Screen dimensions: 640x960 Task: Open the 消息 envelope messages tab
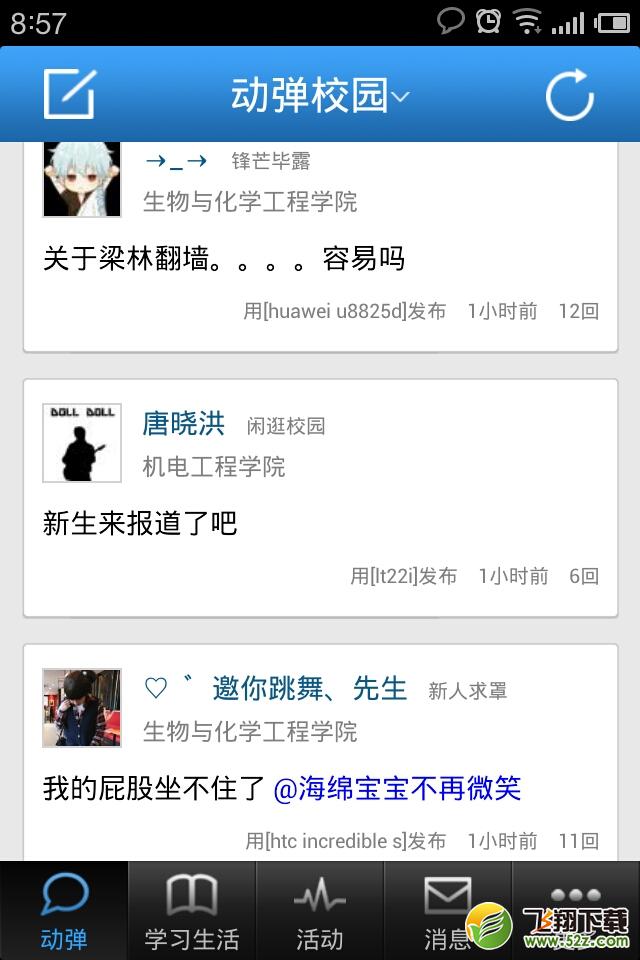pos(448,910)
